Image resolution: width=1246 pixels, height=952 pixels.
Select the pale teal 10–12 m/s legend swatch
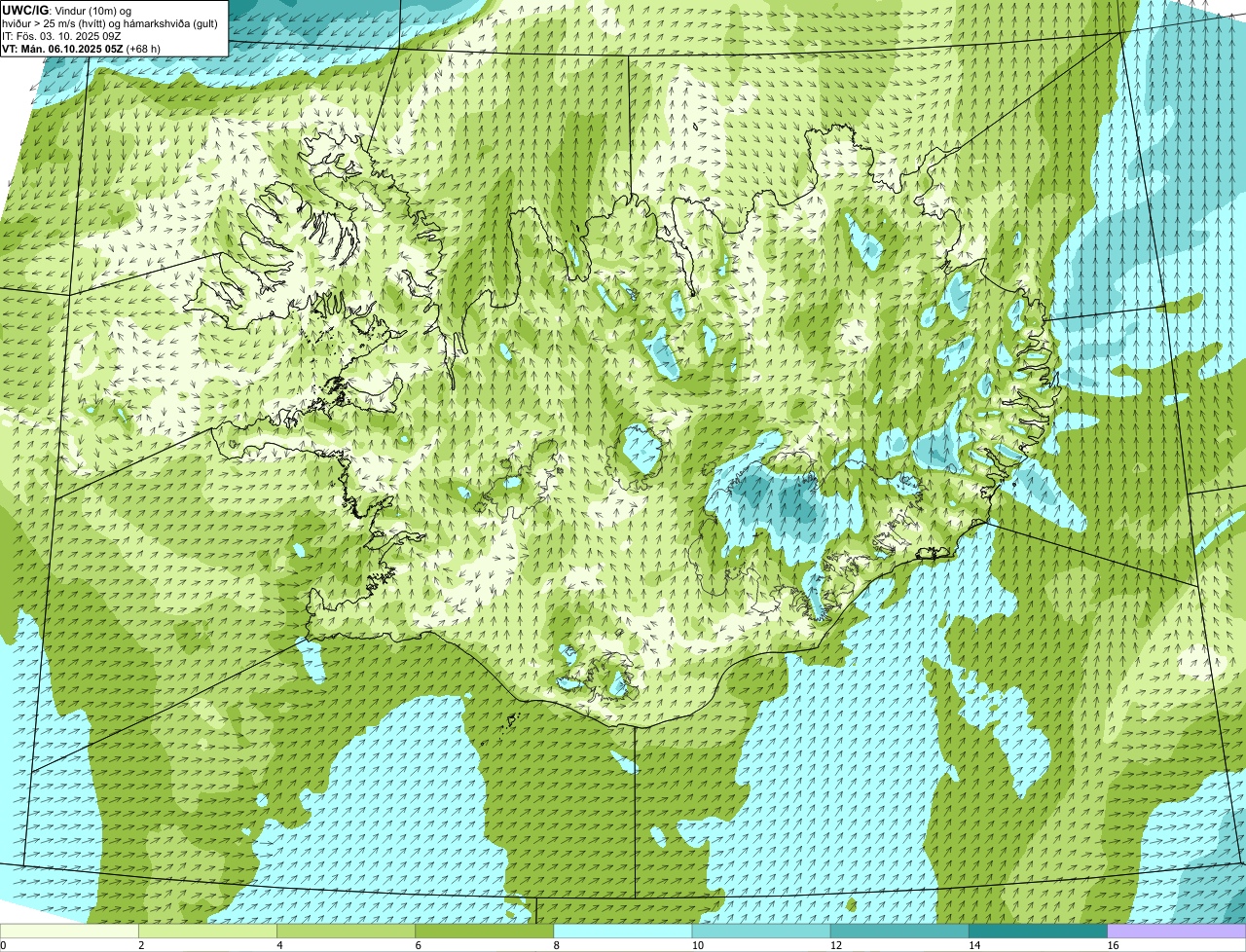click(761, 932)
